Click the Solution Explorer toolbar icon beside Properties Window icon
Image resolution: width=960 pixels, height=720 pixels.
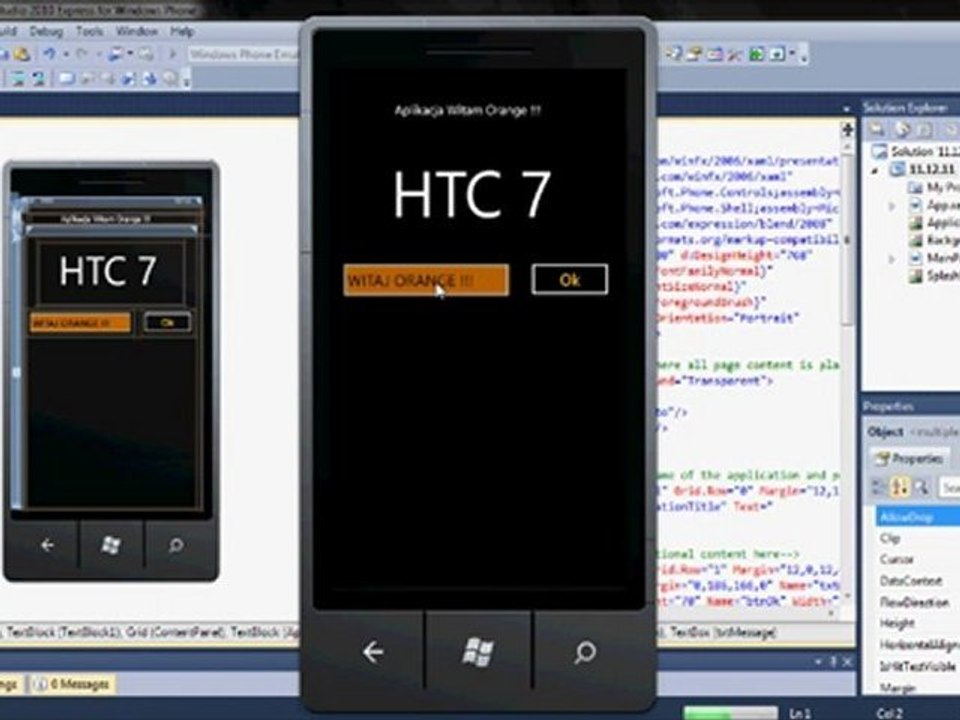[x=673, y=54]
